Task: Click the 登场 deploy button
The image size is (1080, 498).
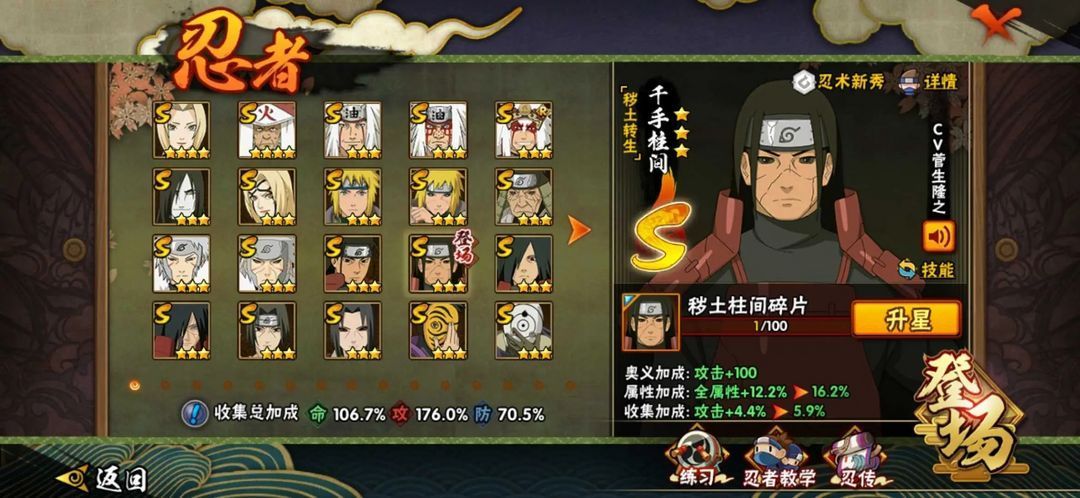Action: (968, 417)
